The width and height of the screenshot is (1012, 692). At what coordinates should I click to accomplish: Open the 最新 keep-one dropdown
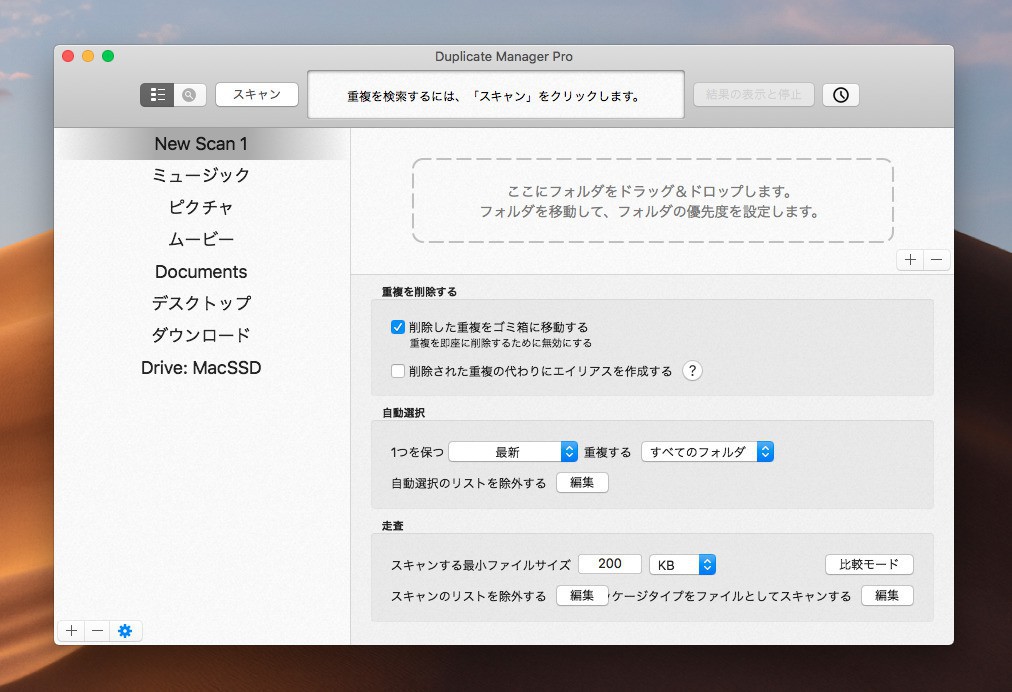513,452
